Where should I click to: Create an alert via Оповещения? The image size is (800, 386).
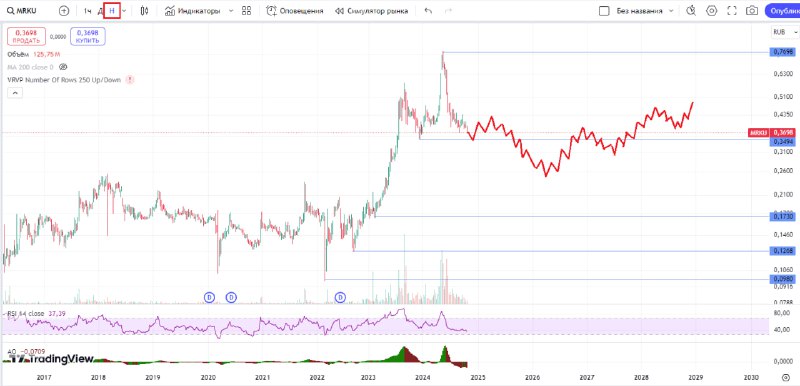(295, 11)
